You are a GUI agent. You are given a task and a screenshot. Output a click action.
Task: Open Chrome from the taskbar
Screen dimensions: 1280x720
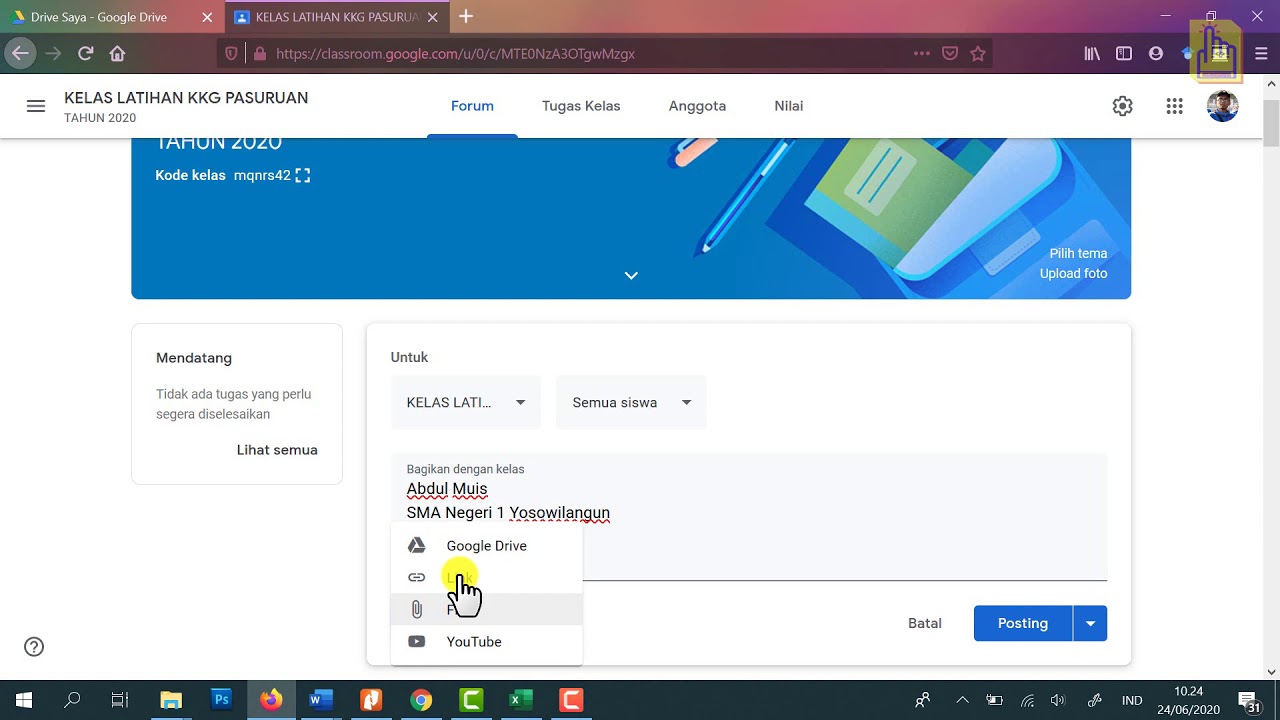click(421, 700)
